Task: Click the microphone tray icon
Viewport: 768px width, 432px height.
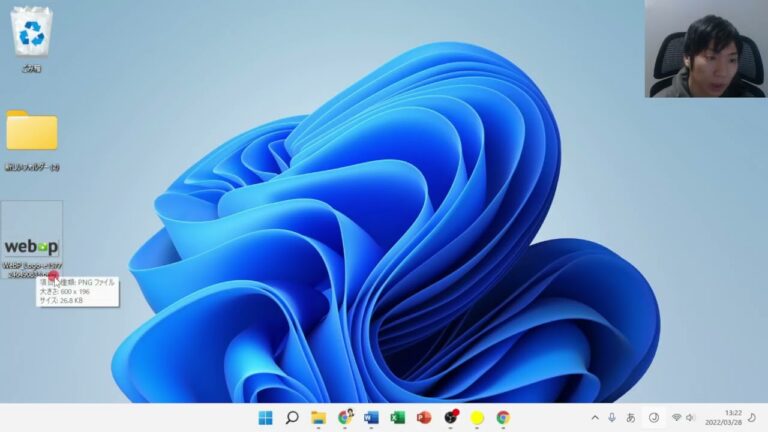Action: point(612,417)
